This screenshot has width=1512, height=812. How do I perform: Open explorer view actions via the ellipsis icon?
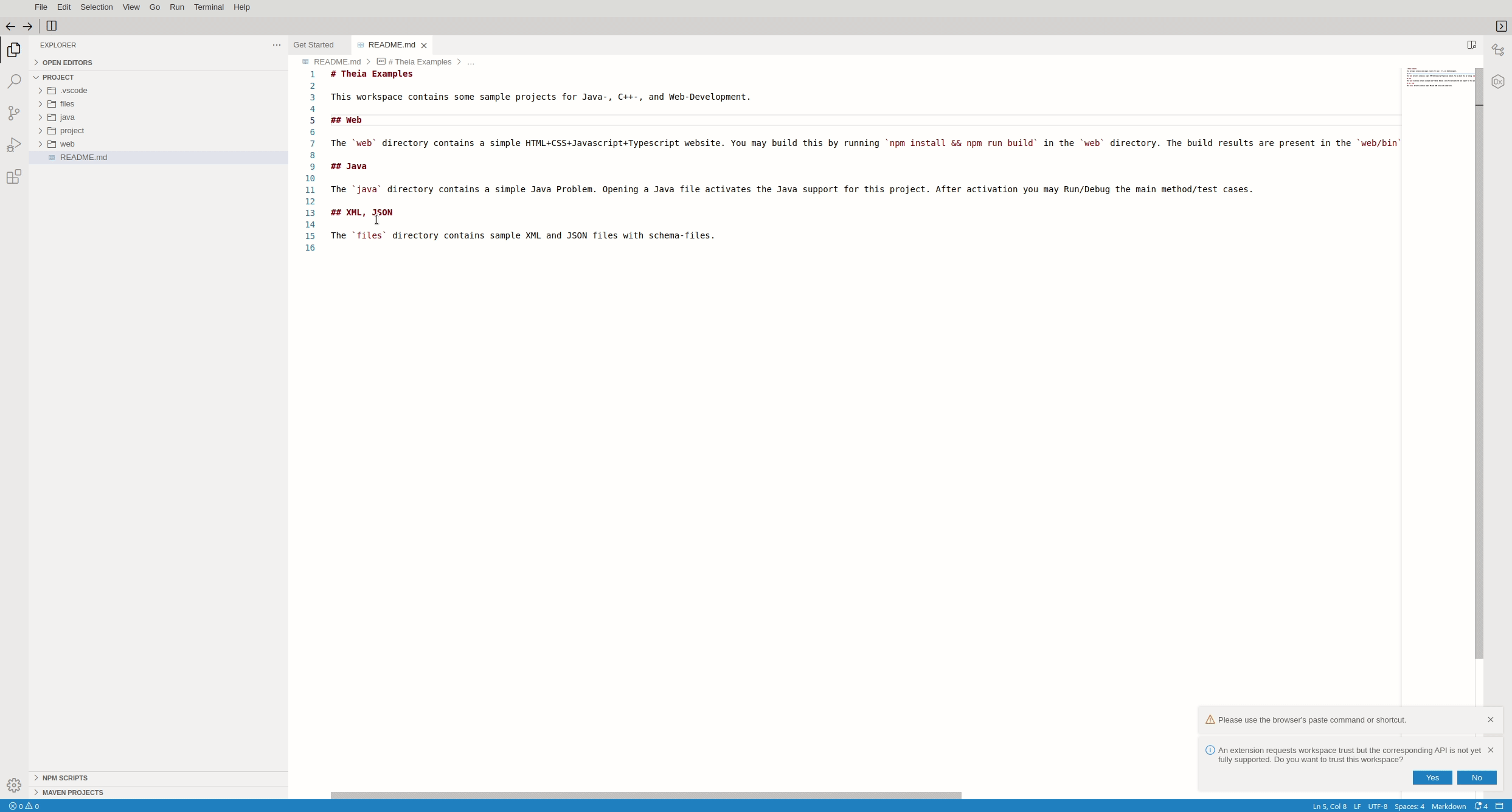point(277,44)
